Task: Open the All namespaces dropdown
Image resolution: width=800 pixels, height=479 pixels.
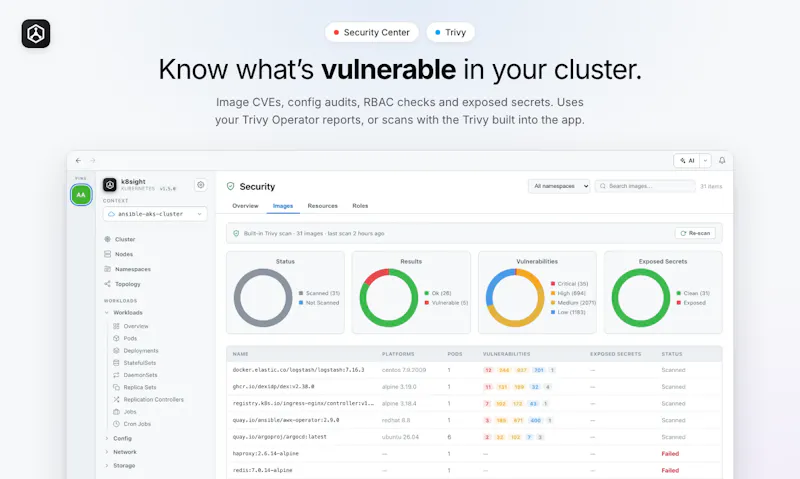Action: [559, 186]
